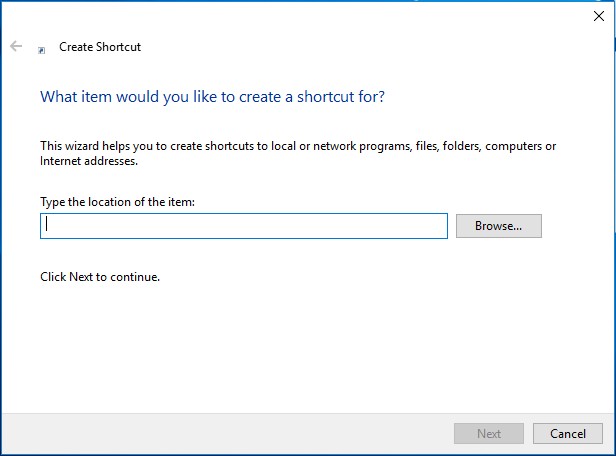Screen dimensions: 616x456
Task: Open the Browse dialog for items
Action: pos(498,226)
